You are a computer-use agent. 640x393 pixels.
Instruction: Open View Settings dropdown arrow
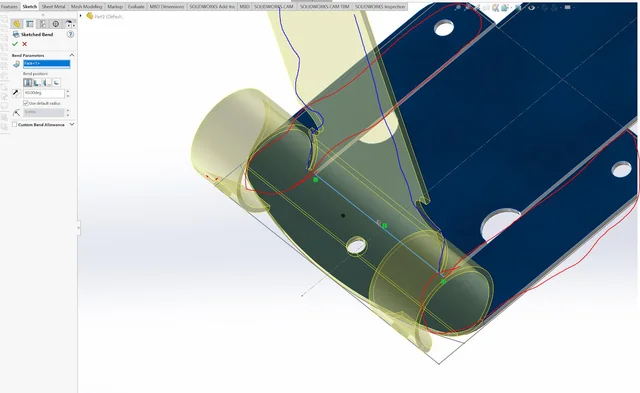(574, 7)
